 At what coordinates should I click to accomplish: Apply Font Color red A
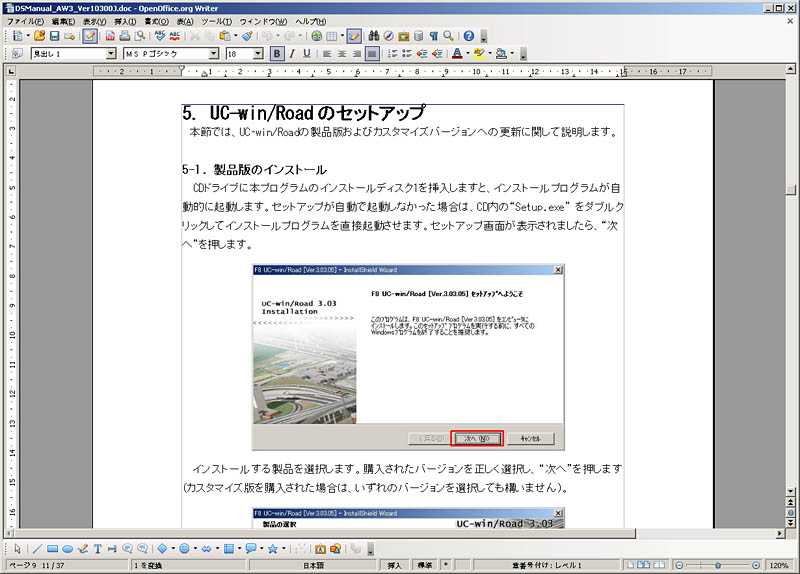[x=457, y=54]
